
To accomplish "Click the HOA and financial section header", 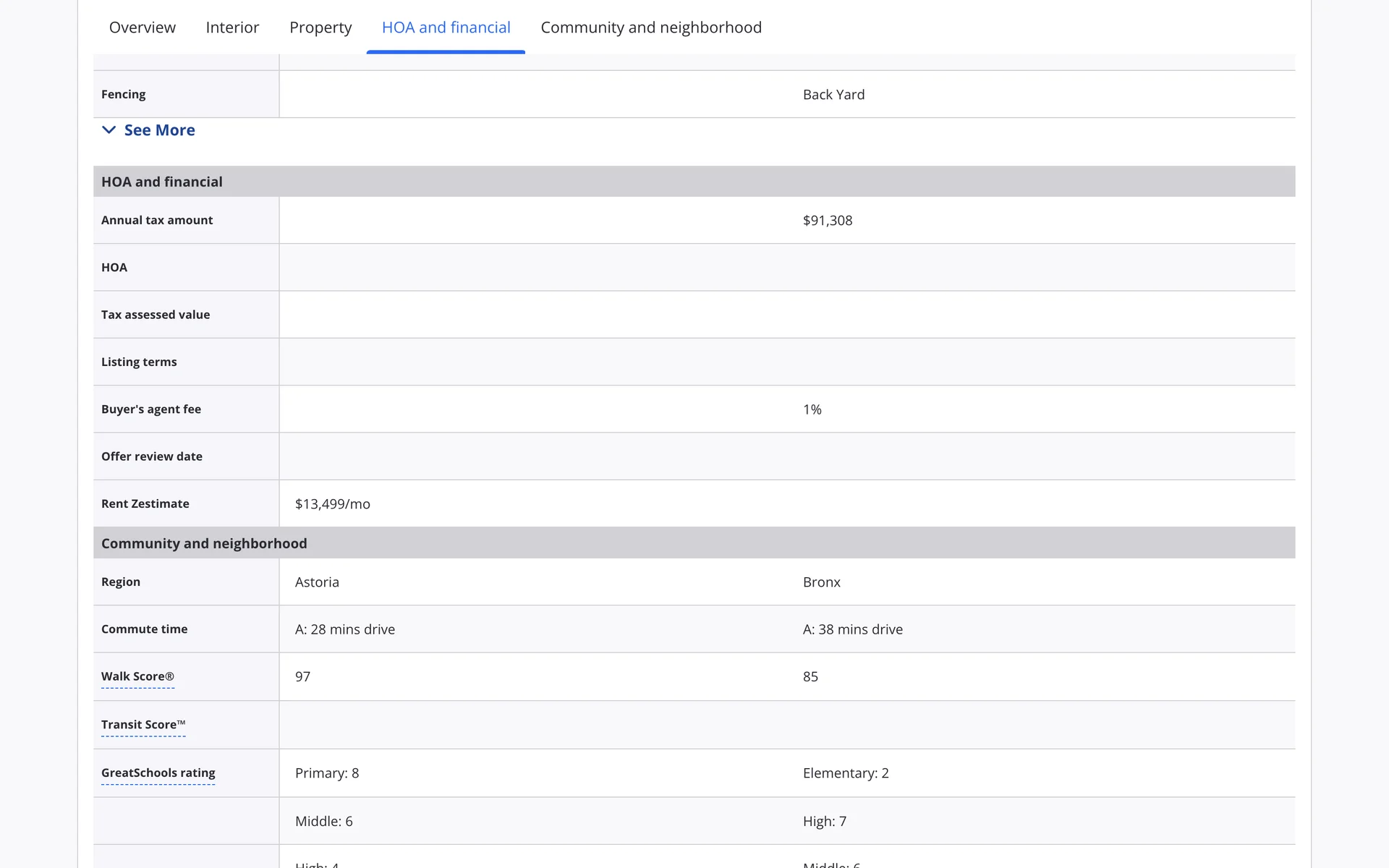I will coord(162,182).
